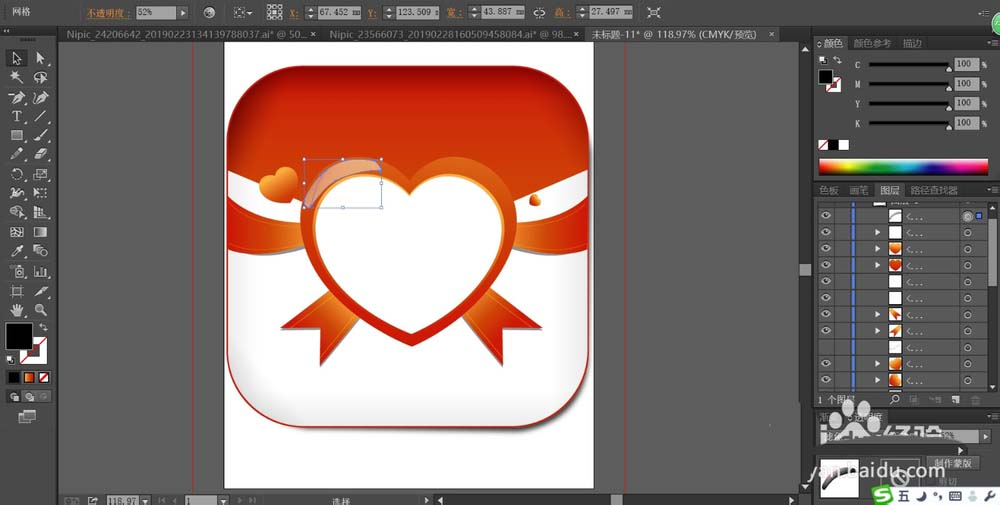This screenshot has width=1000, height=505.
Task: Select the Type tool
Action: [x=17, y=117]
